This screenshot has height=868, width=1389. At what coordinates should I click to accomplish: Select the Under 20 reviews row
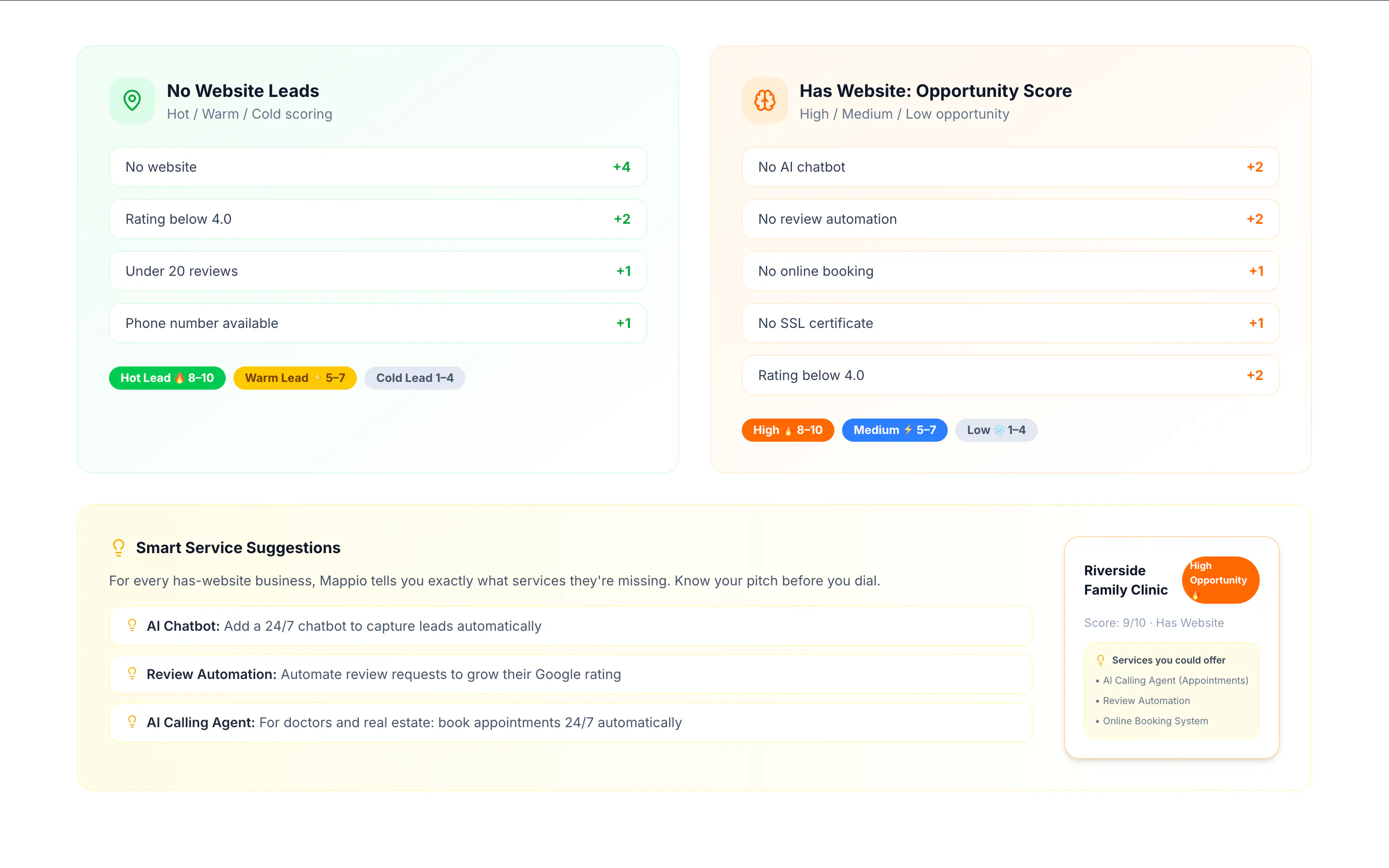378,271
